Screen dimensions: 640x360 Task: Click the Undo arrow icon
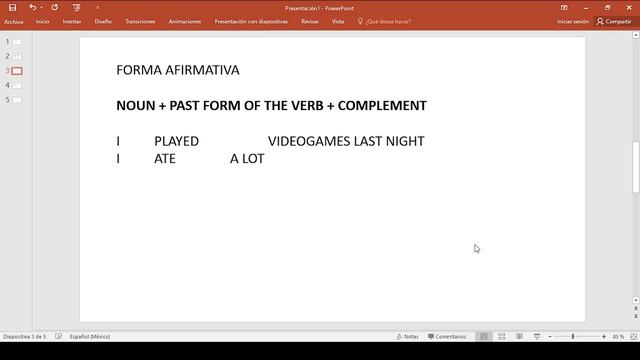(x=33, y=7)
